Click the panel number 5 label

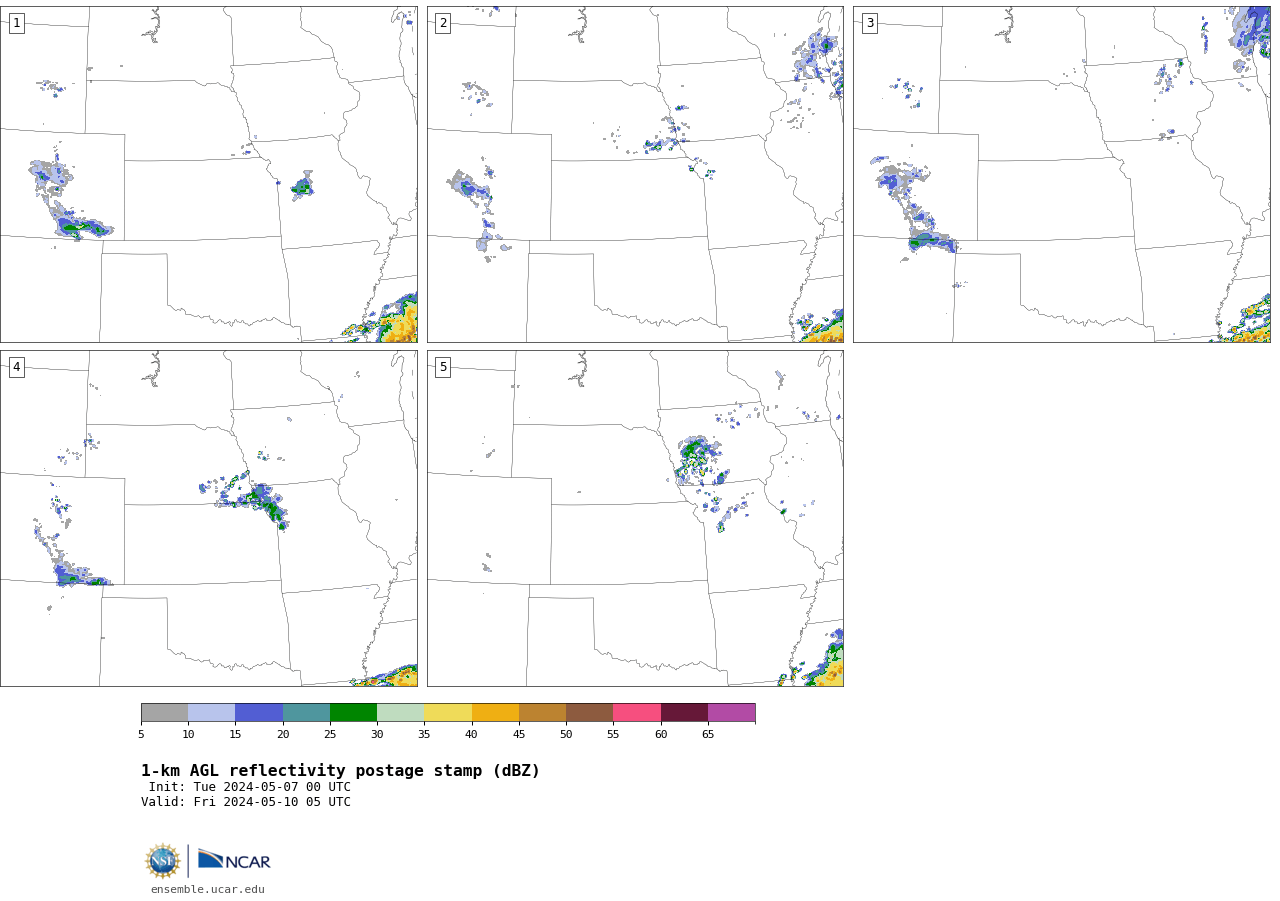(443, 367)
